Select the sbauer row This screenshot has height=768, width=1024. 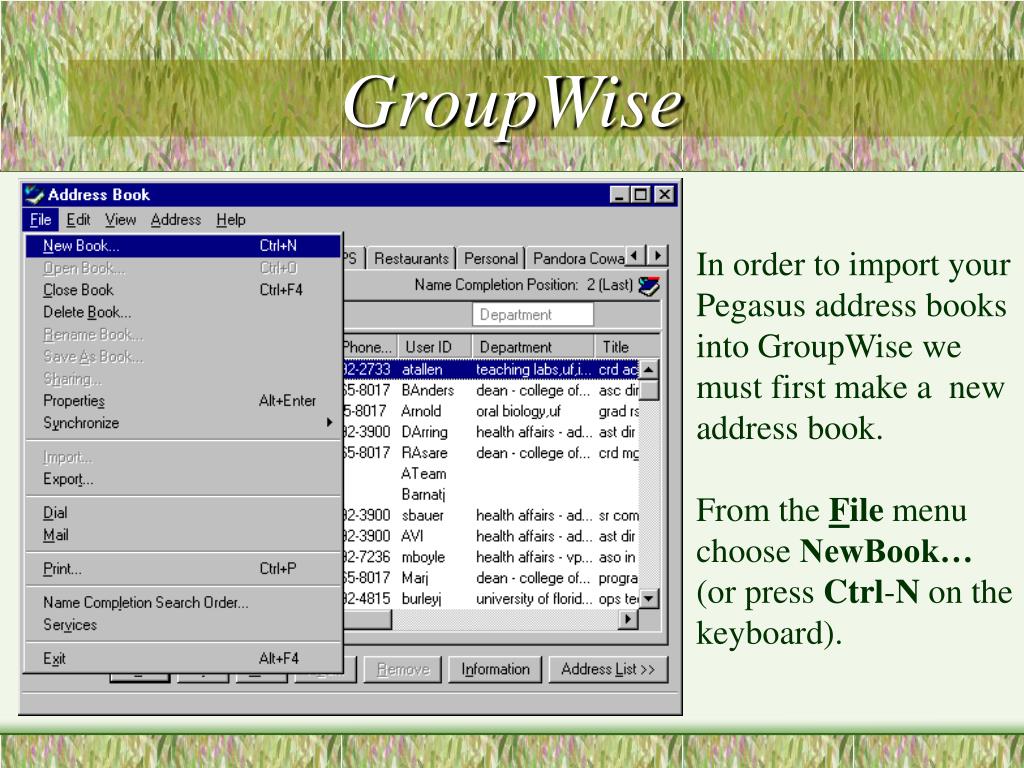(490, 515)
